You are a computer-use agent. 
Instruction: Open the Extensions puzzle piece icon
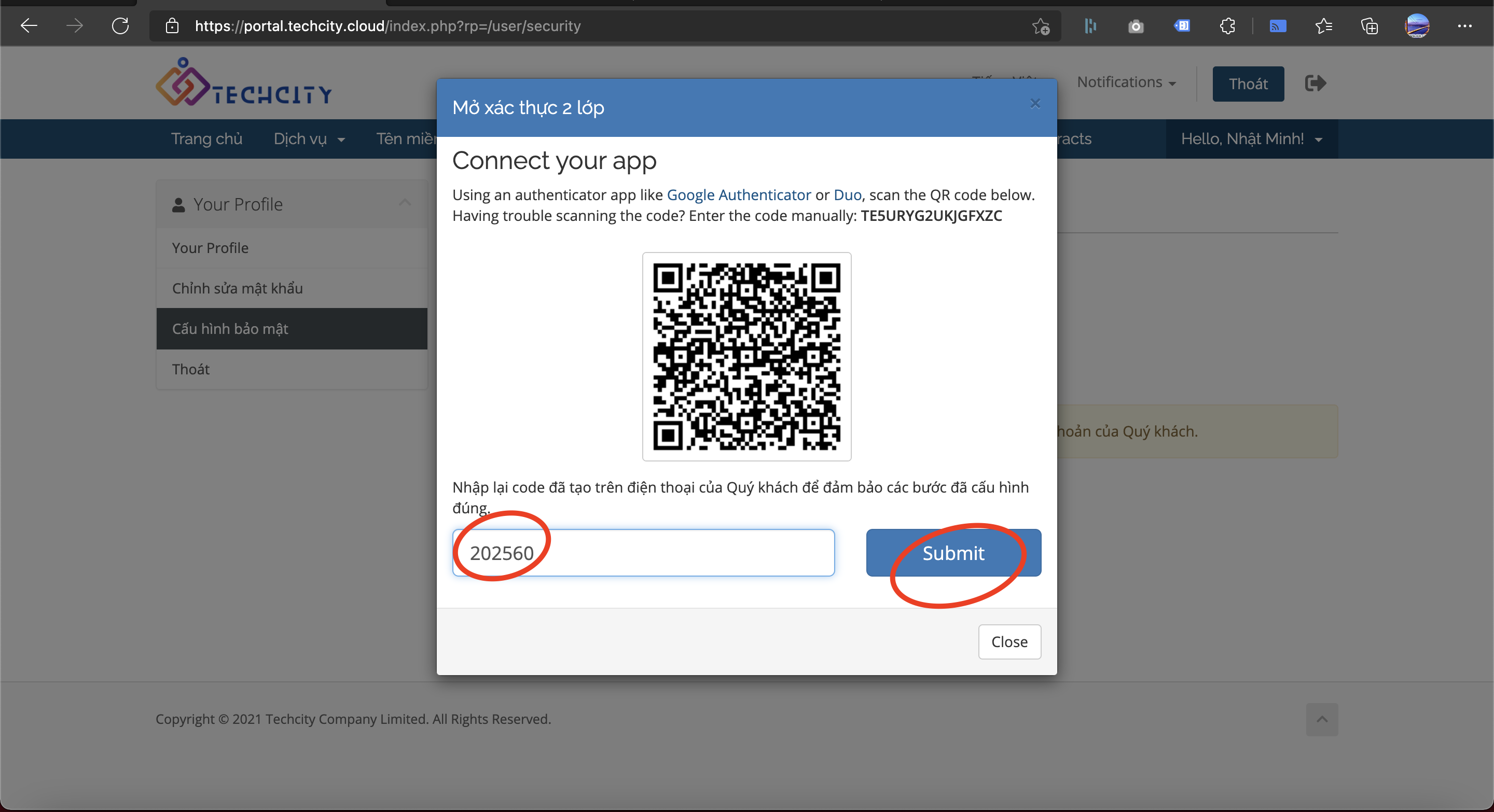pyautogui.click(x=1227, y=26)
